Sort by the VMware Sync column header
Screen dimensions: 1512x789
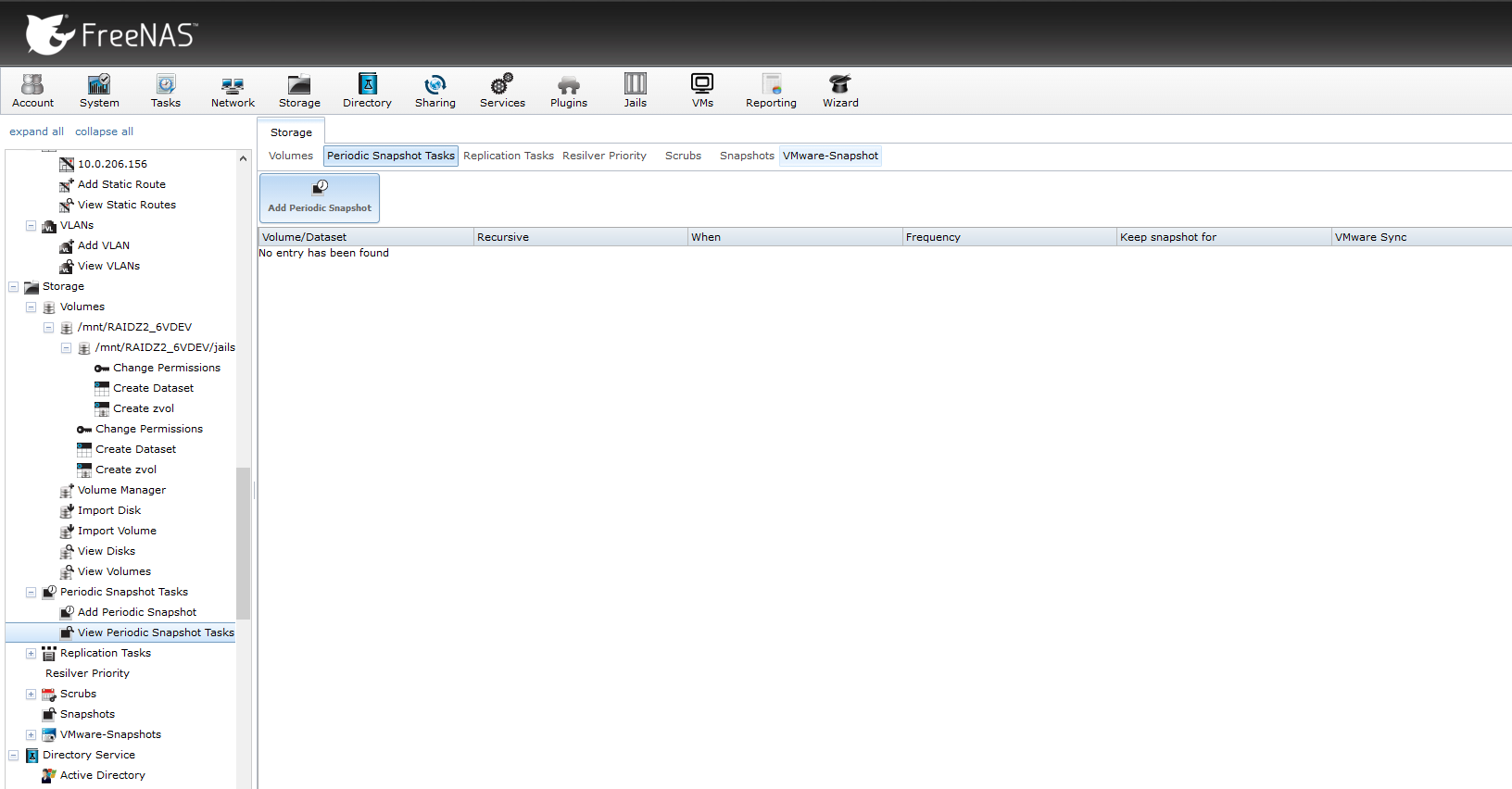pos(1422,237)
